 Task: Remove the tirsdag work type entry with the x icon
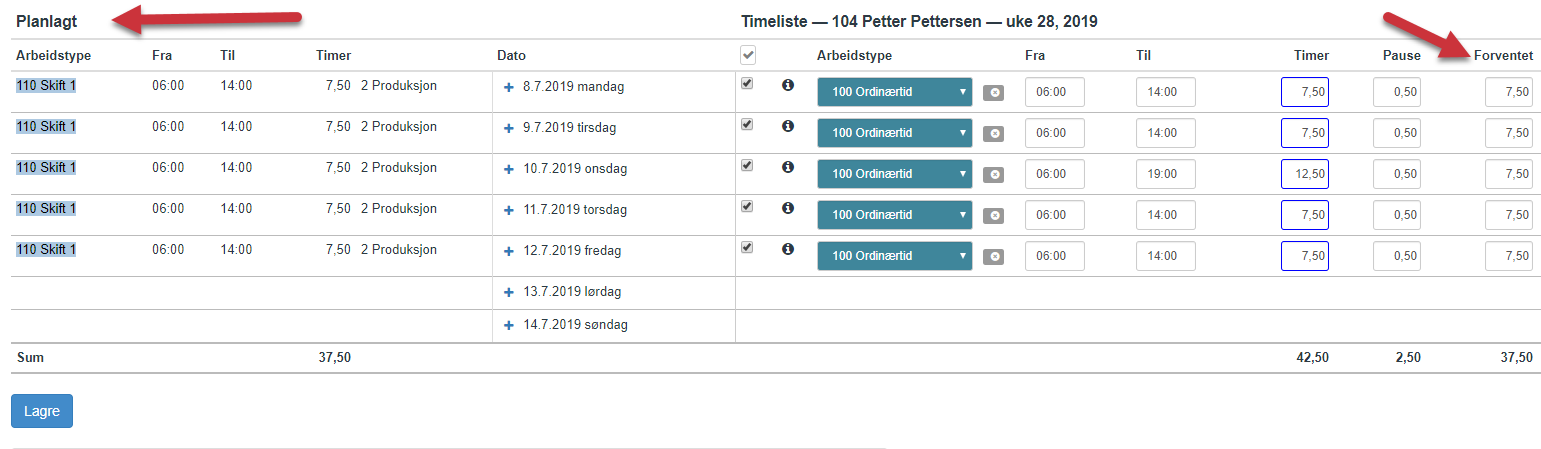[993, 133]
